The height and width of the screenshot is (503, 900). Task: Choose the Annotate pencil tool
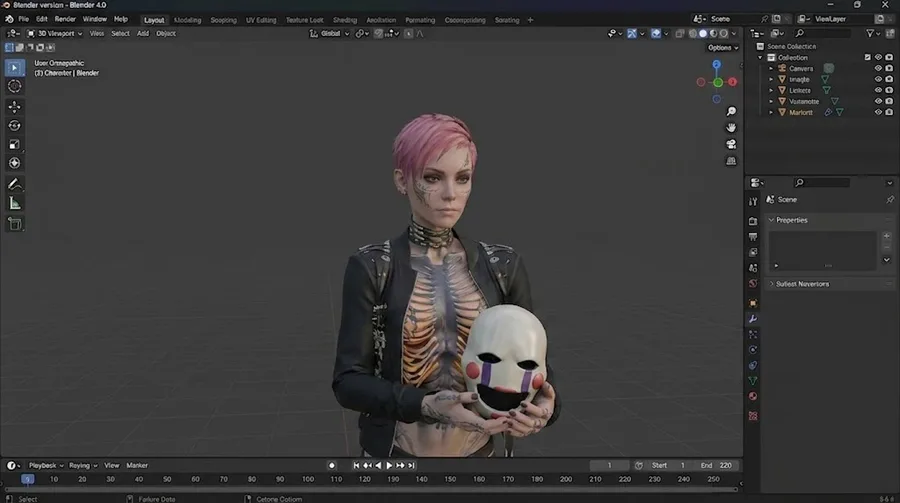14,184
